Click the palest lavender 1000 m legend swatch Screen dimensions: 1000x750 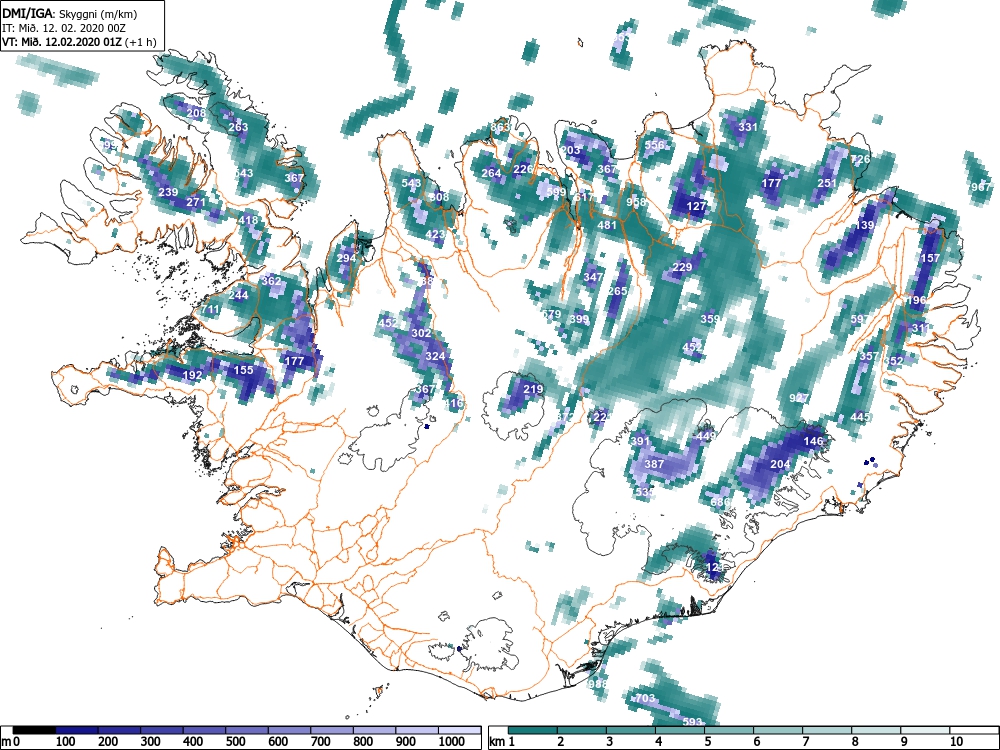coord(460,730)
